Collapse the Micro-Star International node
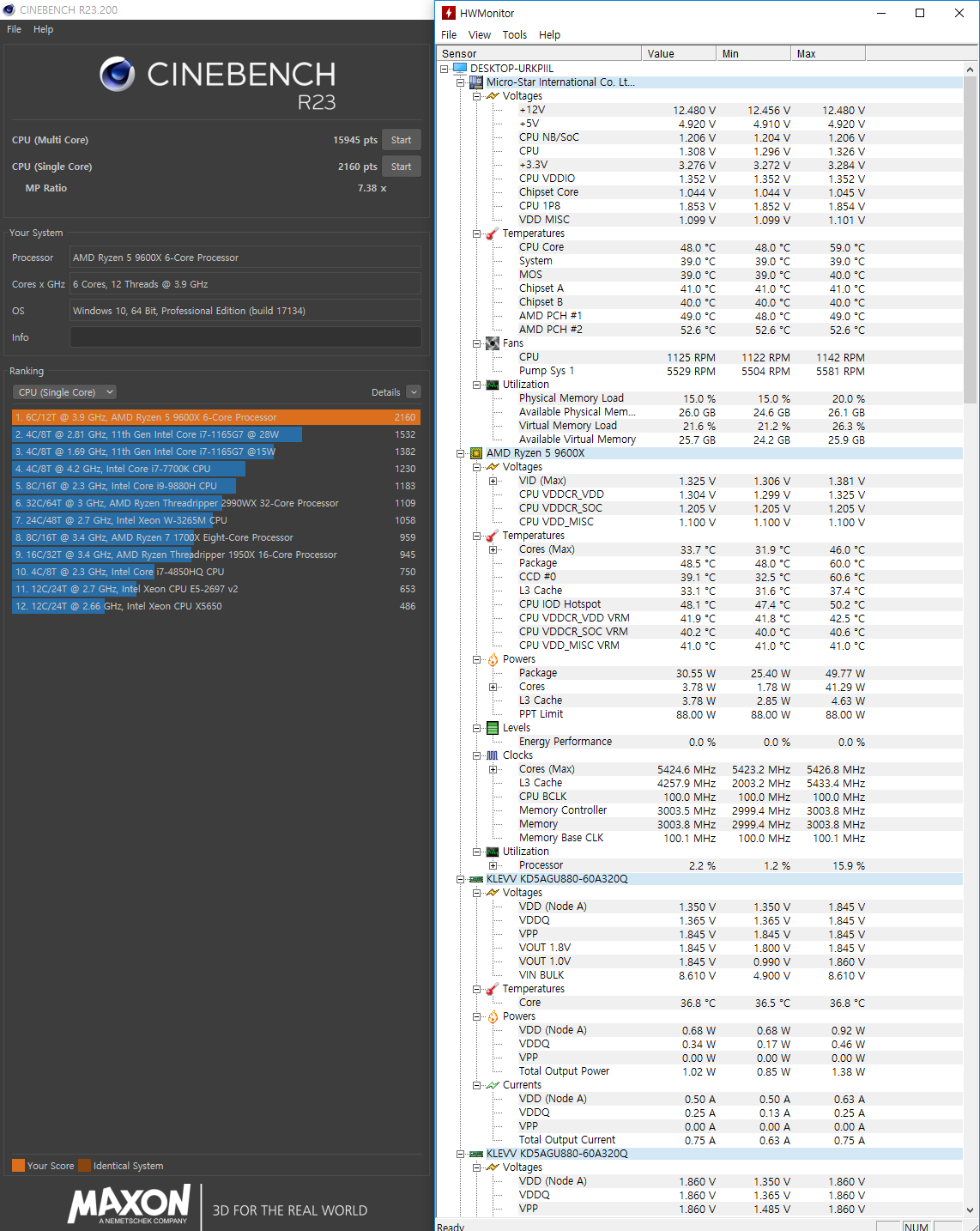 (x=461, y=82)
